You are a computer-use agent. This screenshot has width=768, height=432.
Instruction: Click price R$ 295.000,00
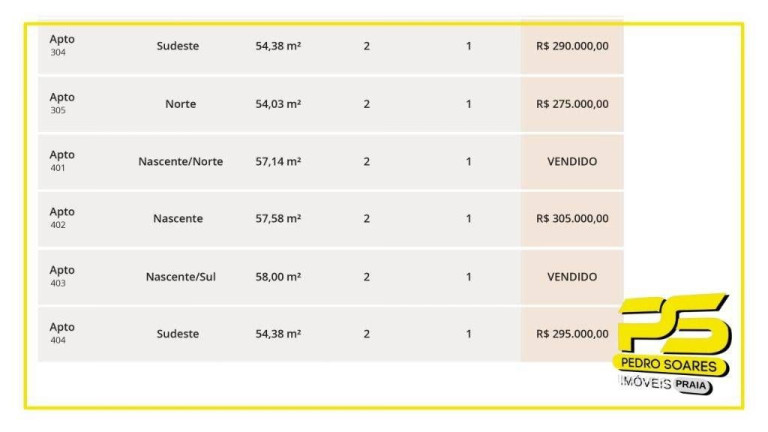572,334
